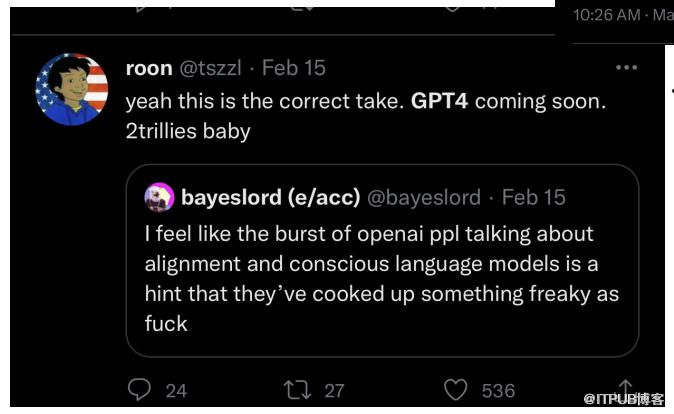Open roon's profile picture avatar
Image resolution: width=674 pixels, height=414 pixels.
click(x=71, y=90)
